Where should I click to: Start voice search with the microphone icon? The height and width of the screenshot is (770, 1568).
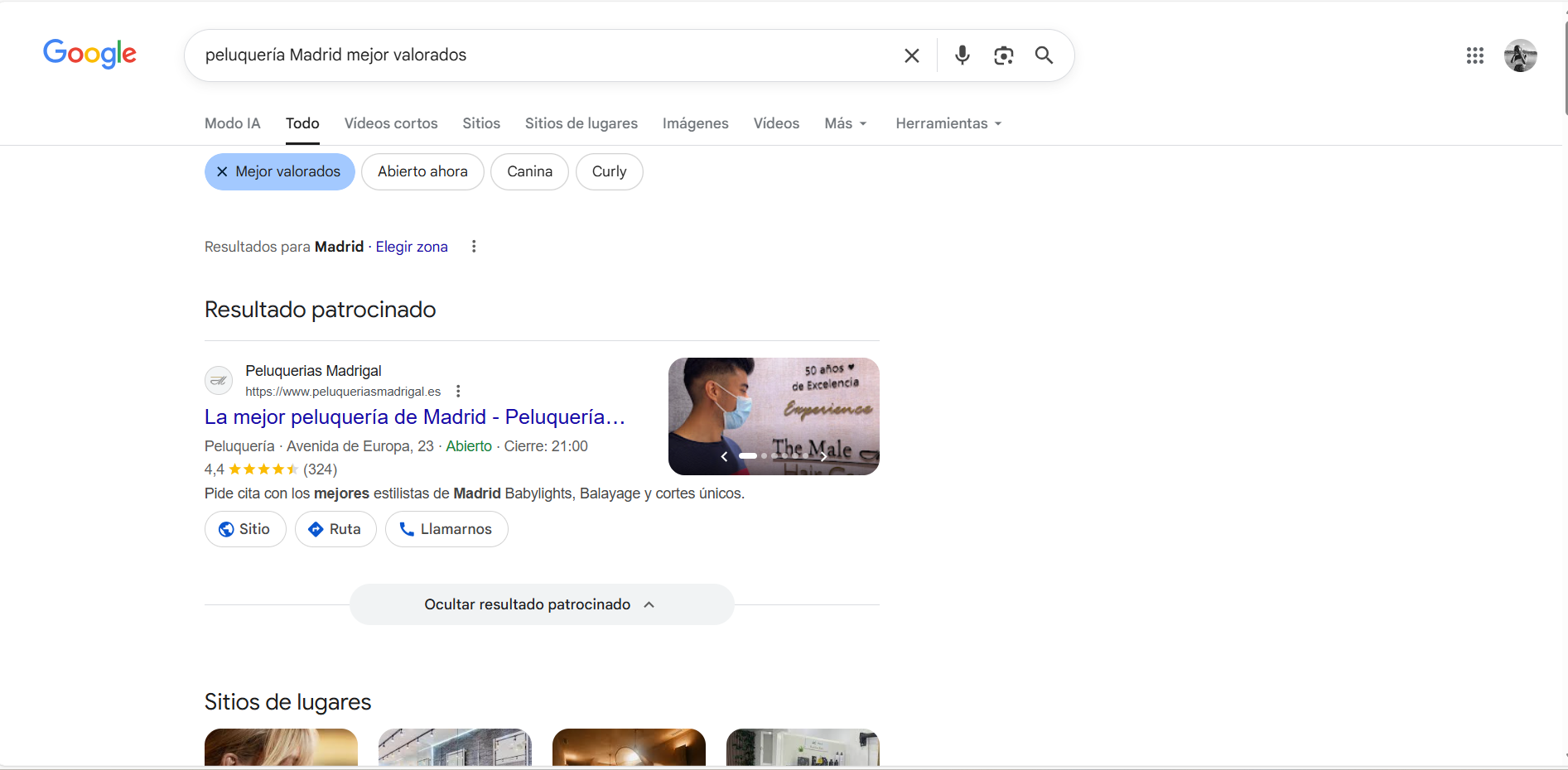point(962,55)
